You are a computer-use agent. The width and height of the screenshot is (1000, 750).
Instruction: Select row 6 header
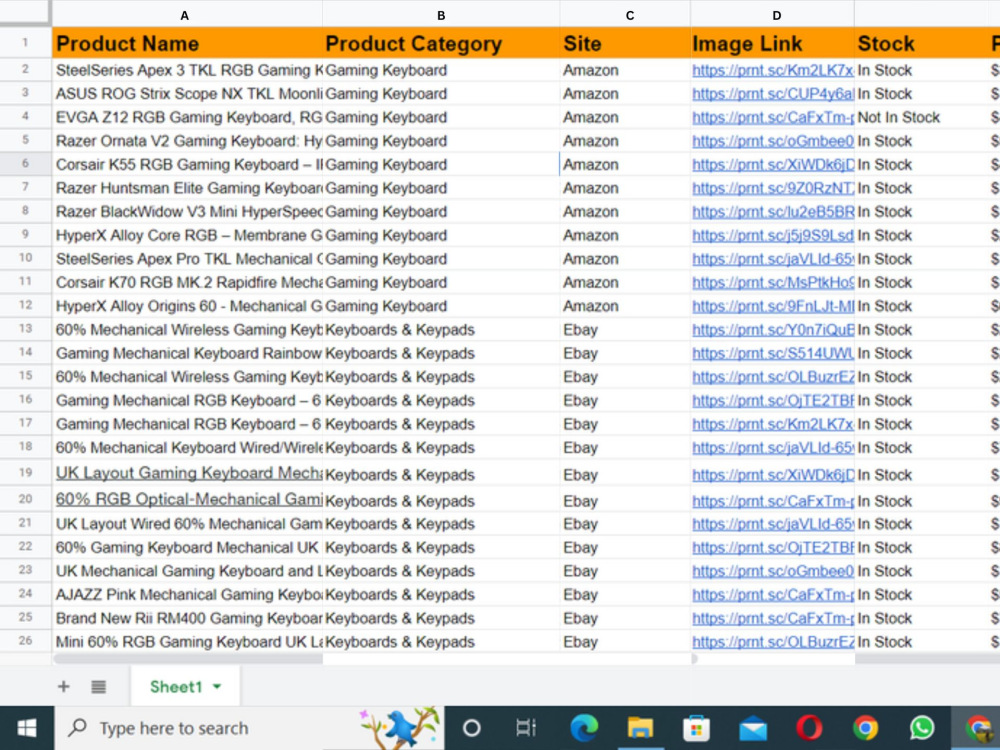point(26,164)
